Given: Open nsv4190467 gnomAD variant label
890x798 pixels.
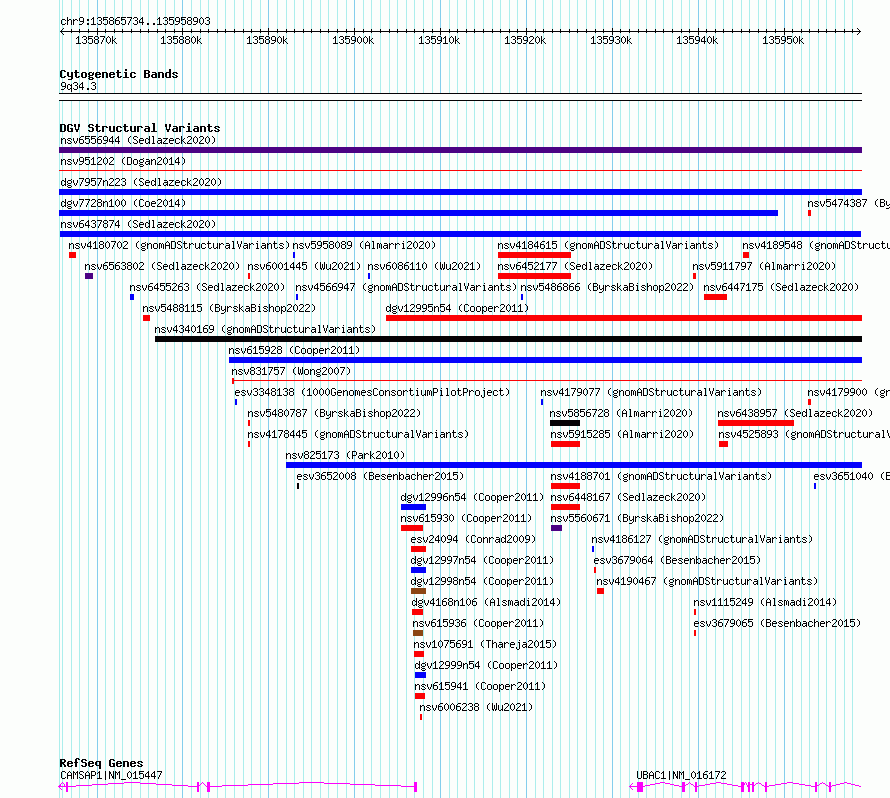Looking at the screenshot, I should pos(707,581).
